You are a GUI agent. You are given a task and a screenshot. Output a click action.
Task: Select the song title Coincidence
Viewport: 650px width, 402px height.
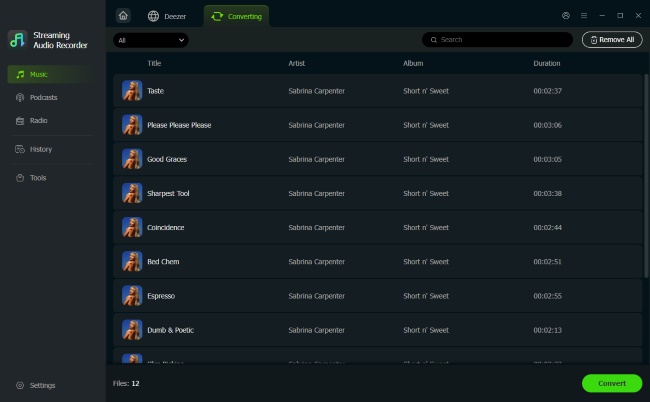[166, 228]
